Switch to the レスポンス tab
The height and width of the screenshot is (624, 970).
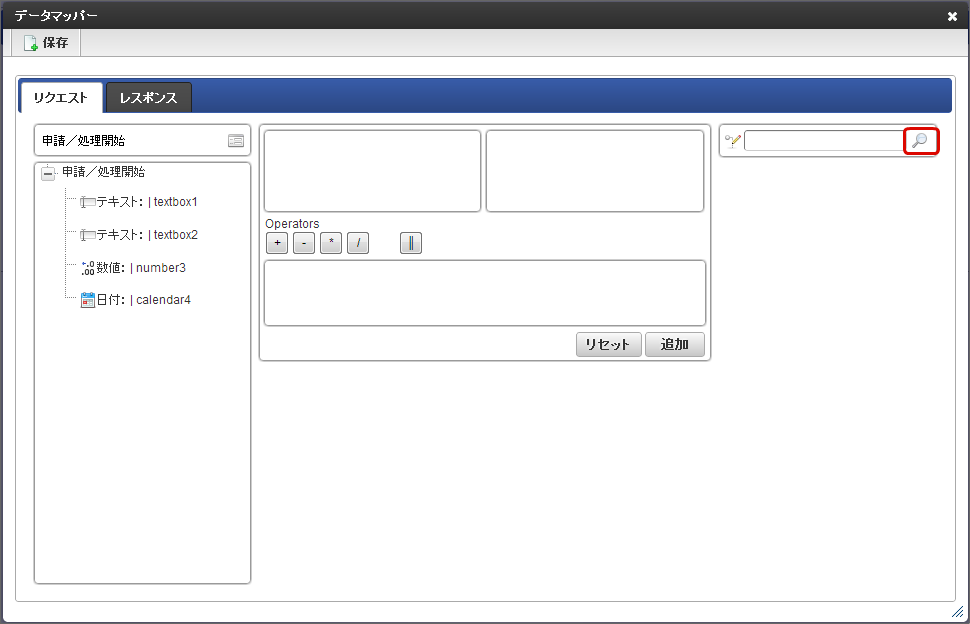tap(148, 98)
